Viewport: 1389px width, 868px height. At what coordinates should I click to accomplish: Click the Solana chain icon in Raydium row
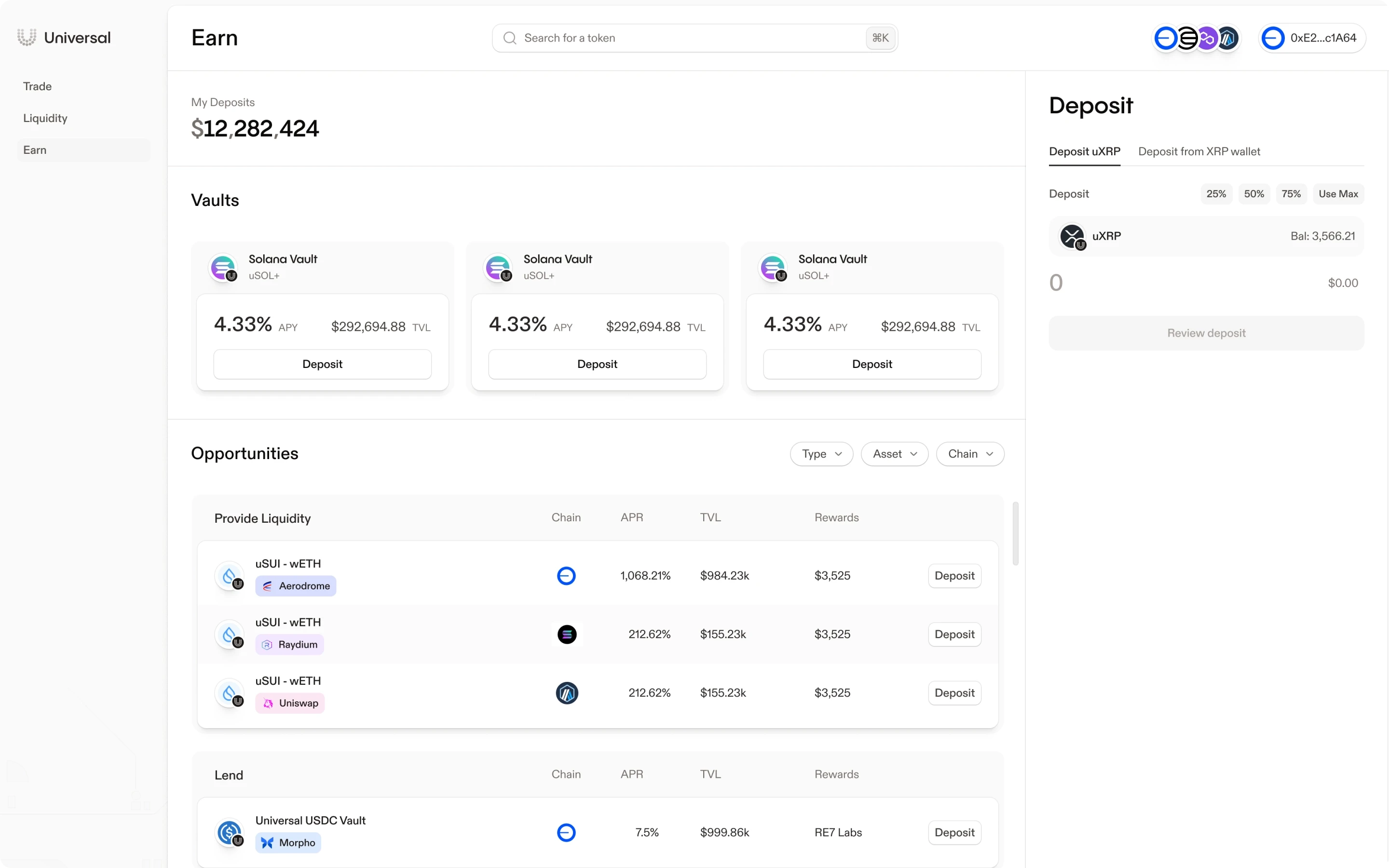coord(567,634)
